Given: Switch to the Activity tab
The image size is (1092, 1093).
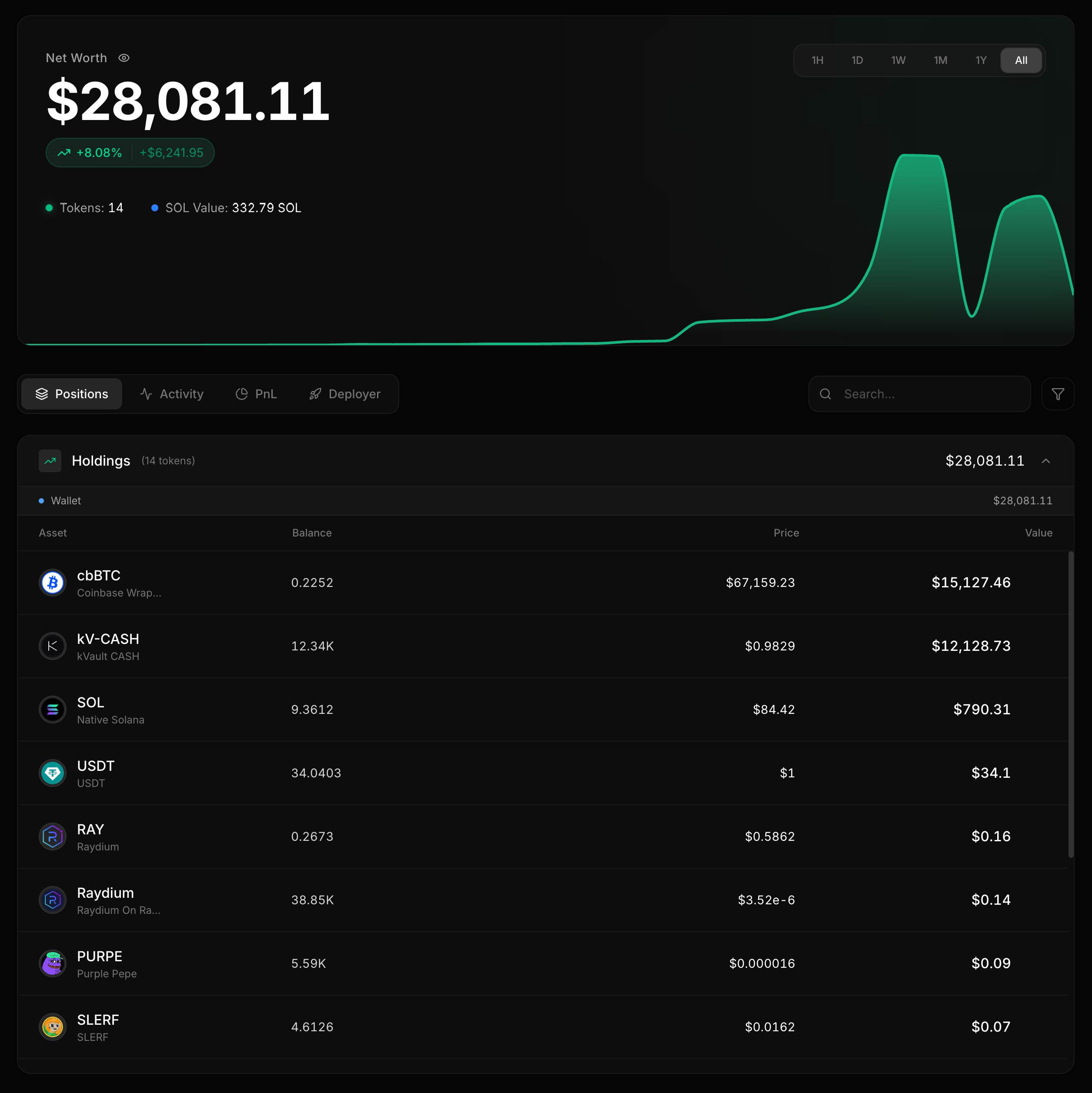Looking at the screenshot, I should tap(173, 394).
